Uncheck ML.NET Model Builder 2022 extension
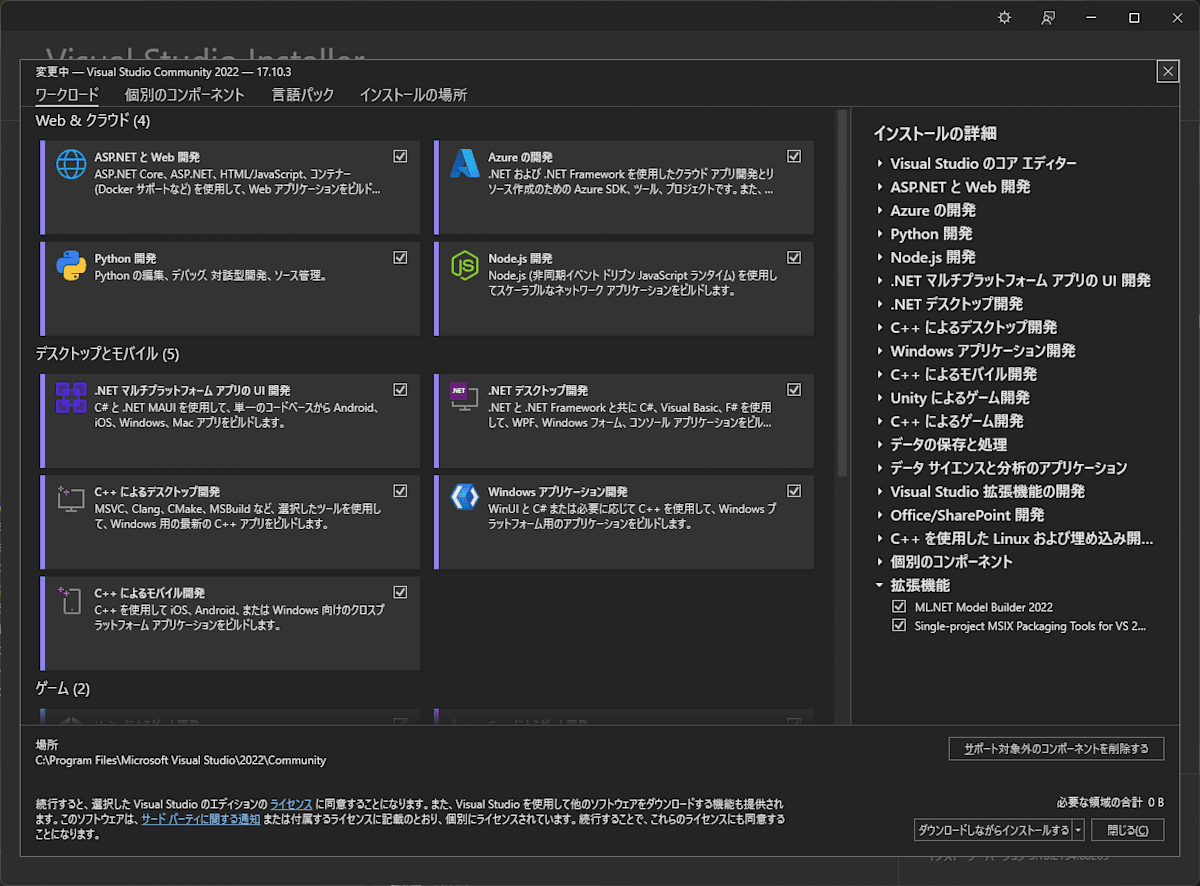Screen dimensions: 1200x886 (x=898, y=607)
